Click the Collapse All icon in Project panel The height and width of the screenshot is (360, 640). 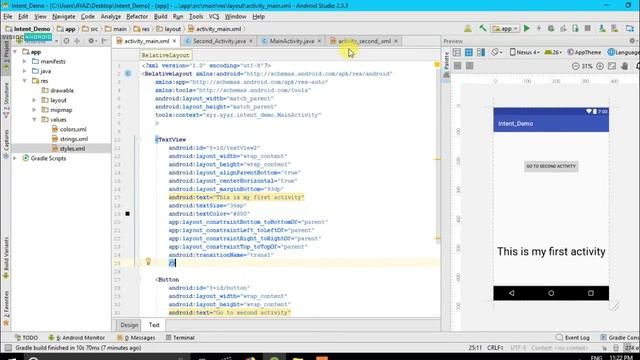click(x=77, y=41)
